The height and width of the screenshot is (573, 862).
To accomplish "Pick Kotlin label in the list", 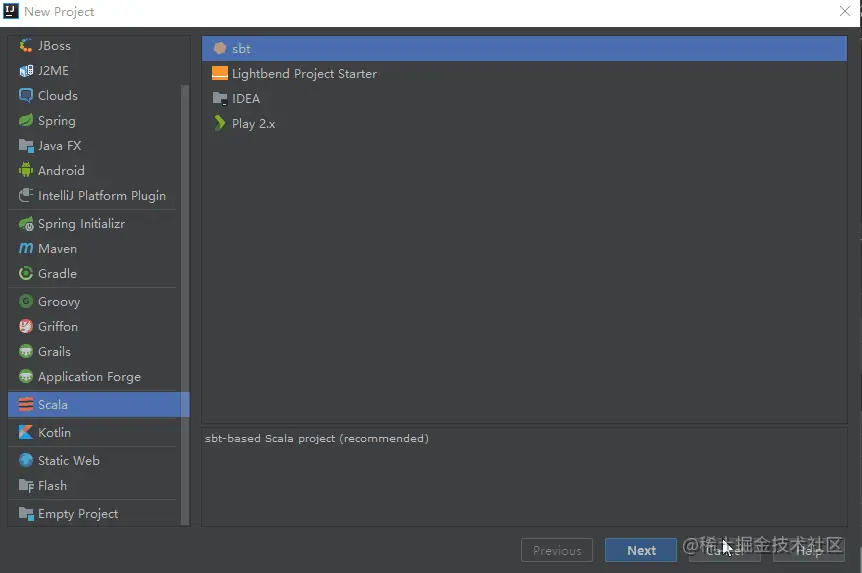I will pos(54,433).
